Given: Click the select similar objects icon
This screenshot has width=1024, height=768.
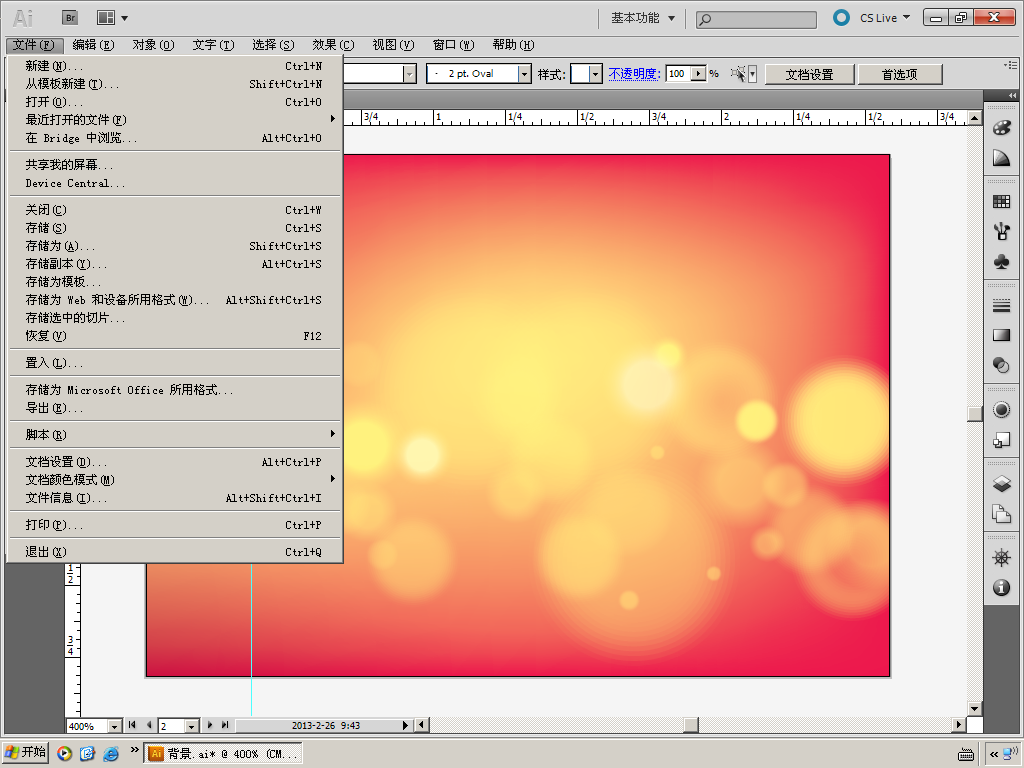Looking at the screenshot, I should click(738, 74).
